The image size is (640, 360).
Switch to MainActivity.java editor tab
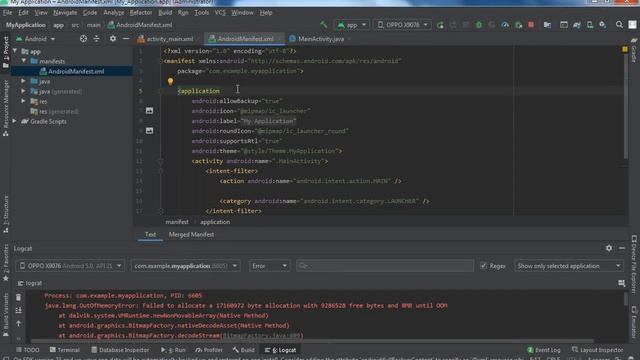tap(321, 39)
